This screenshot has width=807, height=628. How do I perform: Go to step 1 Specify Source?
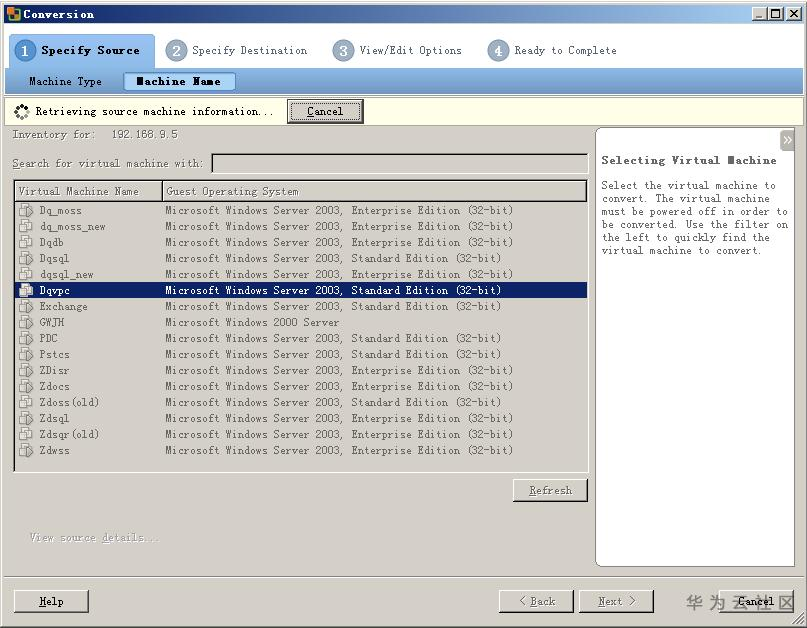82,50
